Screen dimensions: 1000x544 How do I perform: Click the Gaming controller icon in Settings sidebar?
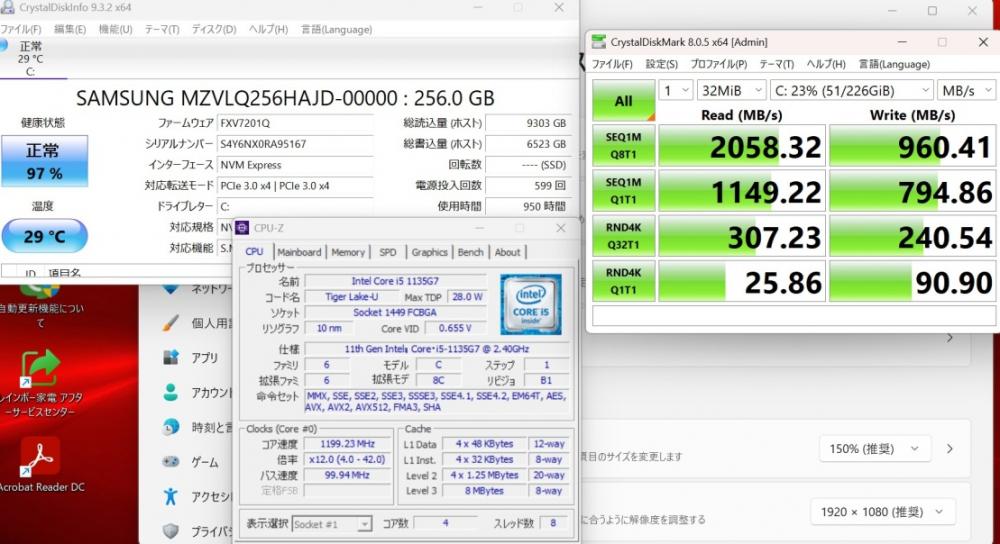point(170,462)
